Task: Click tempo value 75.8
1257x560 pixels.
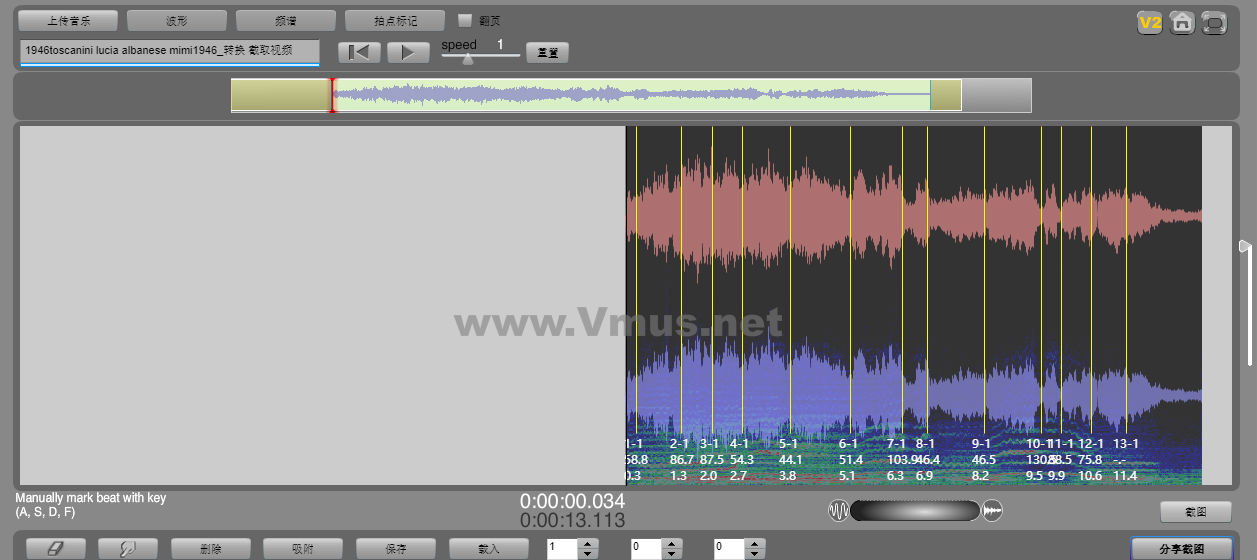Action: [1091, 459]
